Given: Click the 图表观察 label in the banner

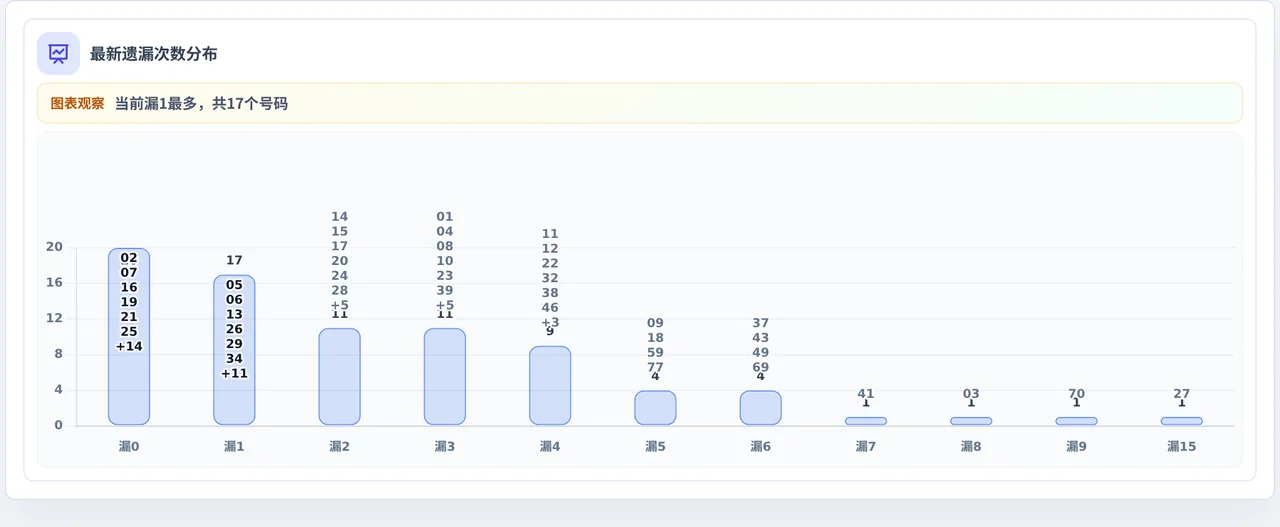Looking at the screenshot, I should click(x=77, y=103).
